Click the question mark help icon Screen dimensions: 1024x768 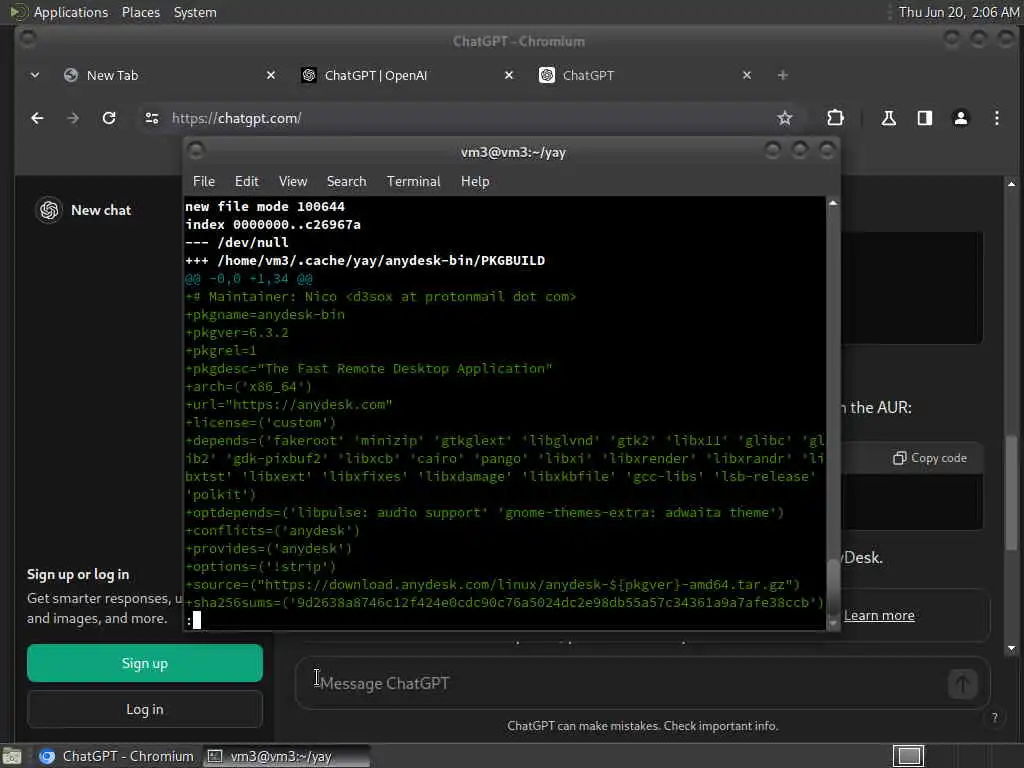click(x=995, y=717)
